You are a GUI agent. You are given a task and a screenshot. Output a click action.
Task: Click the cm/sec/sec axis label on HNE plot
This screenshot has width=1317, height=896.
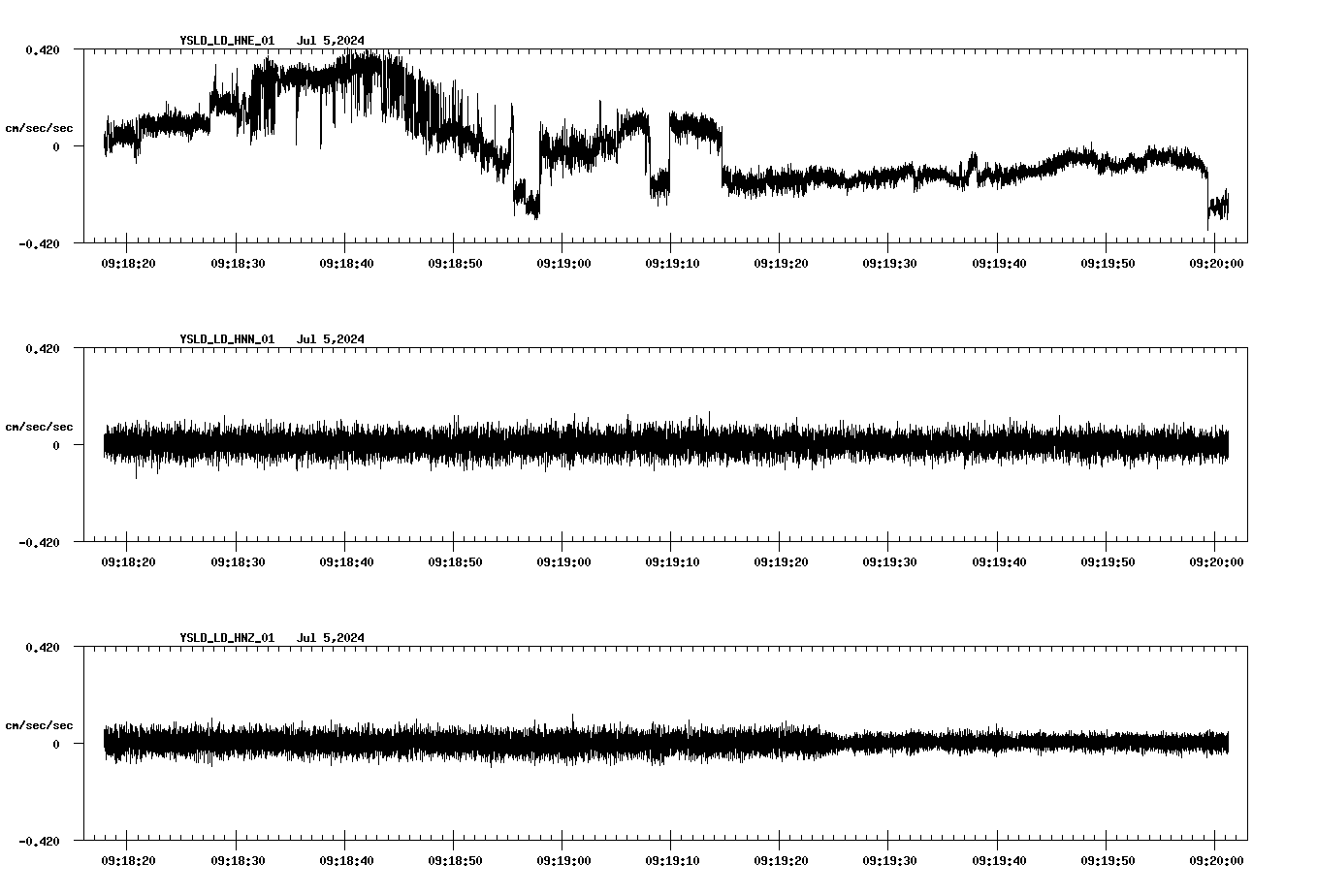coord(40,128)
